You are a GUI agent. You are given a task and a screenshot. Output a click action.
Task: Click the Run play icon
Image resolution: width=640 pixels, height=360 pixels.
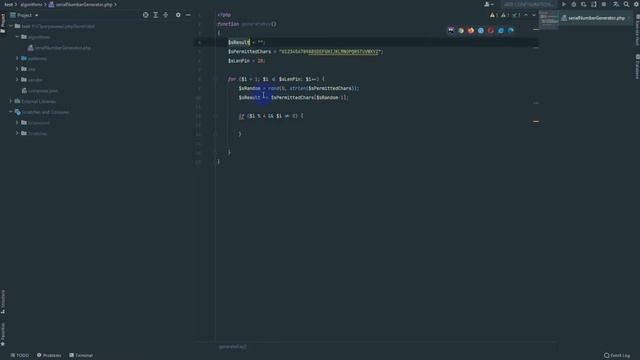coord(564,4)
